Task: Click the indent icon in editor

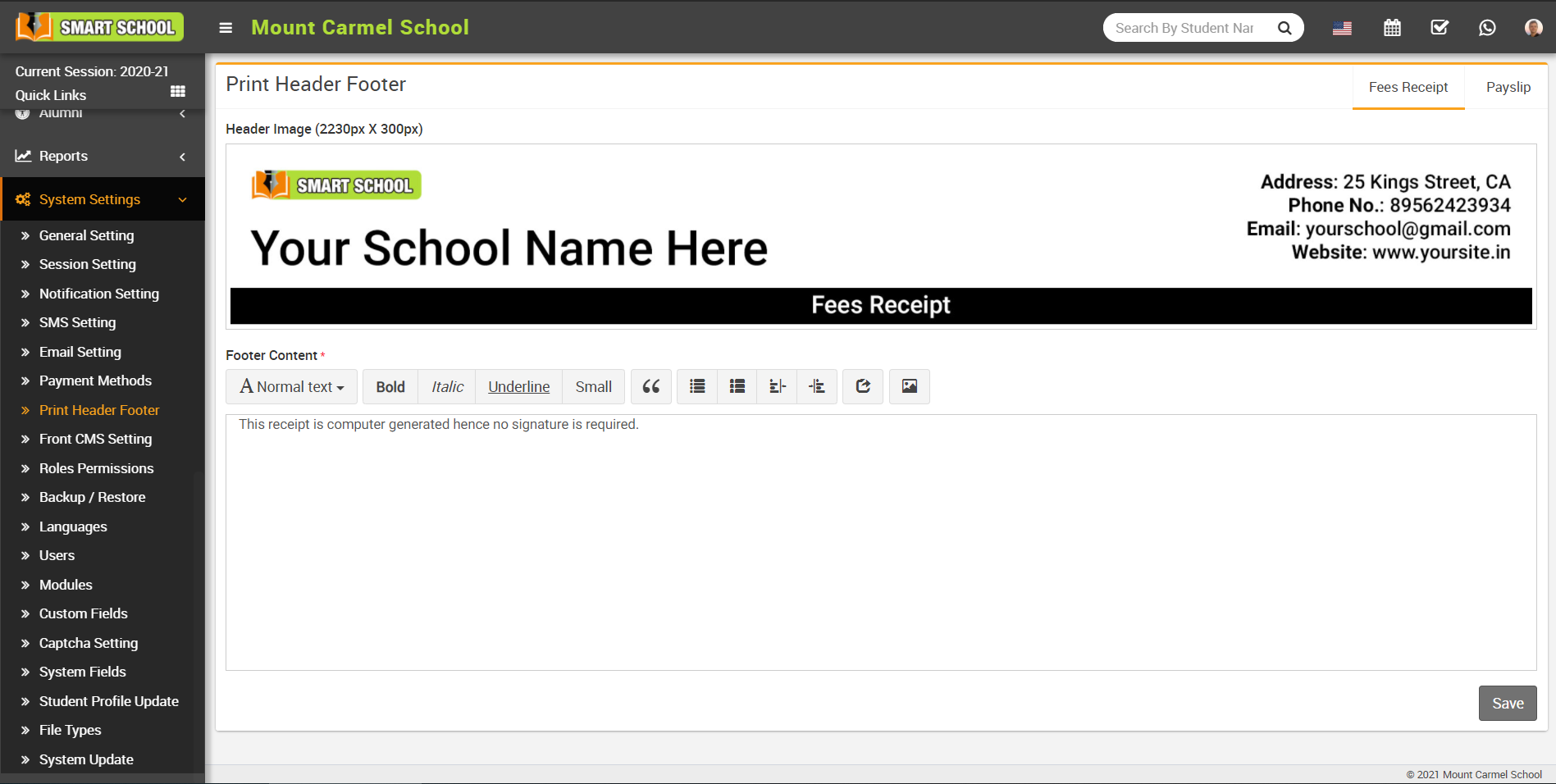Action: (x=817, y=386)
